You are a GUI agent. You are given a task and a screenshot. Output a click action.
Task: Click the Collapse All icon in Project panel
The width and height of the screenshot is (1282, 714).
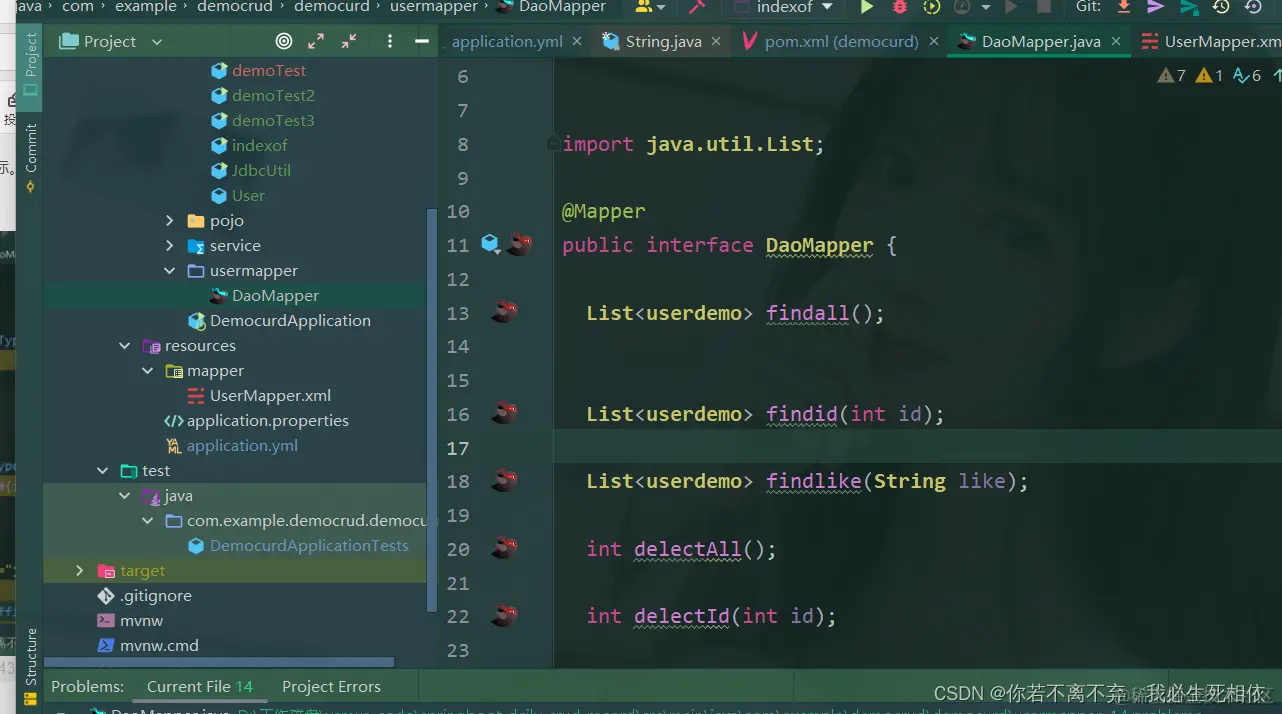349,41
